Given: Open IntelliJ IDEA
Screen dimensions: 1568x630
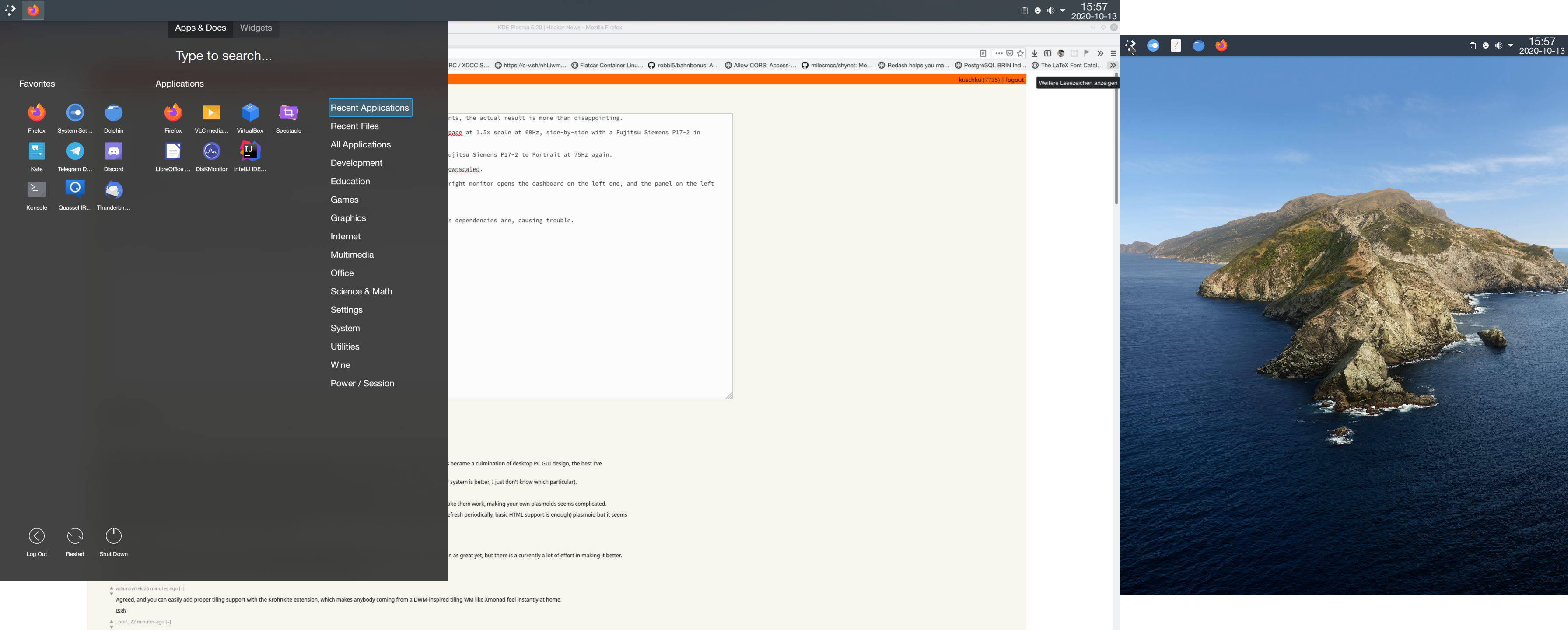Looking at the screenshot, I should tap(250, 157).
